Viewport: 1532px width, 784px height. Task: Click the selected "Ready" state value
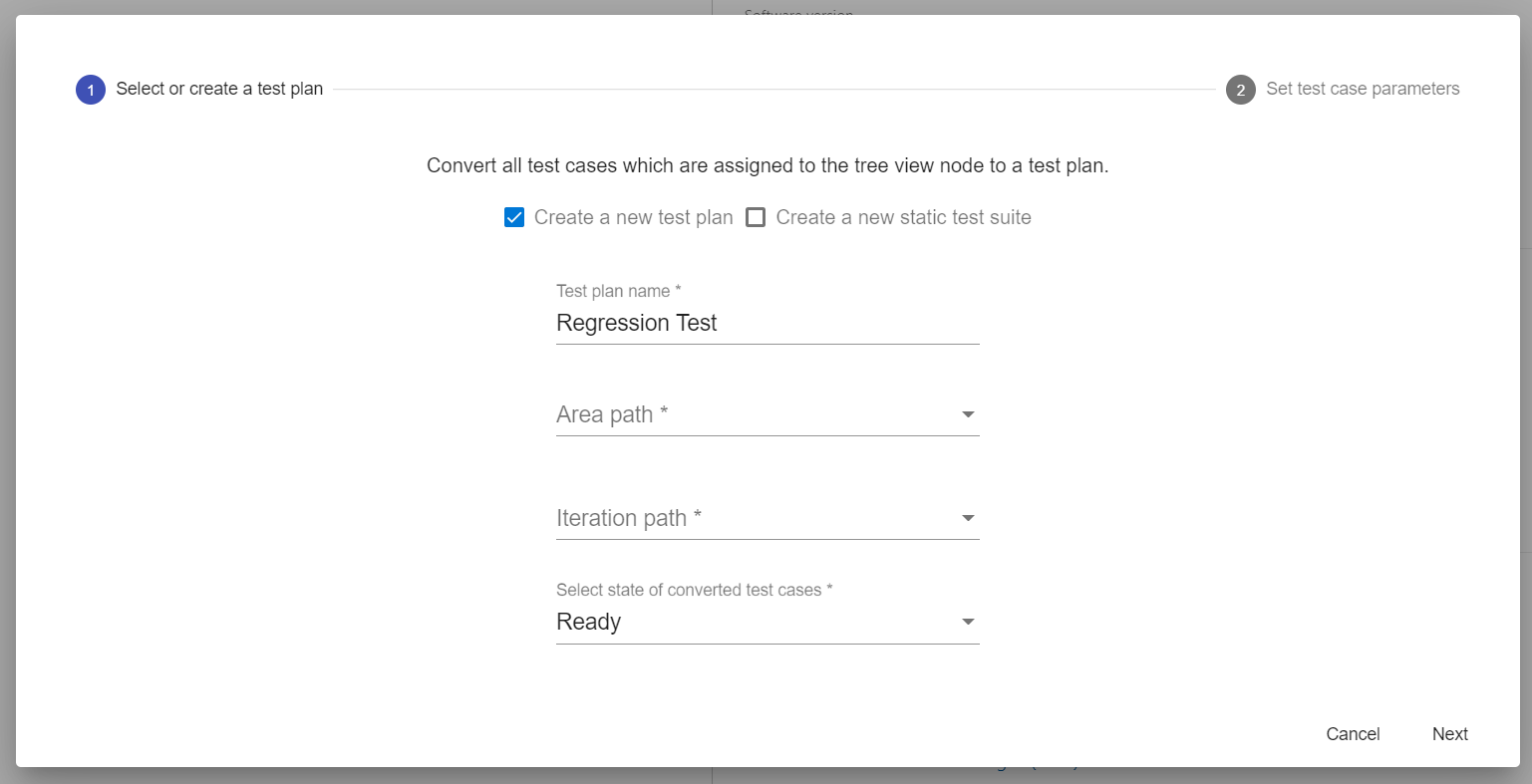pyautogui.click(x=589, y=622)
